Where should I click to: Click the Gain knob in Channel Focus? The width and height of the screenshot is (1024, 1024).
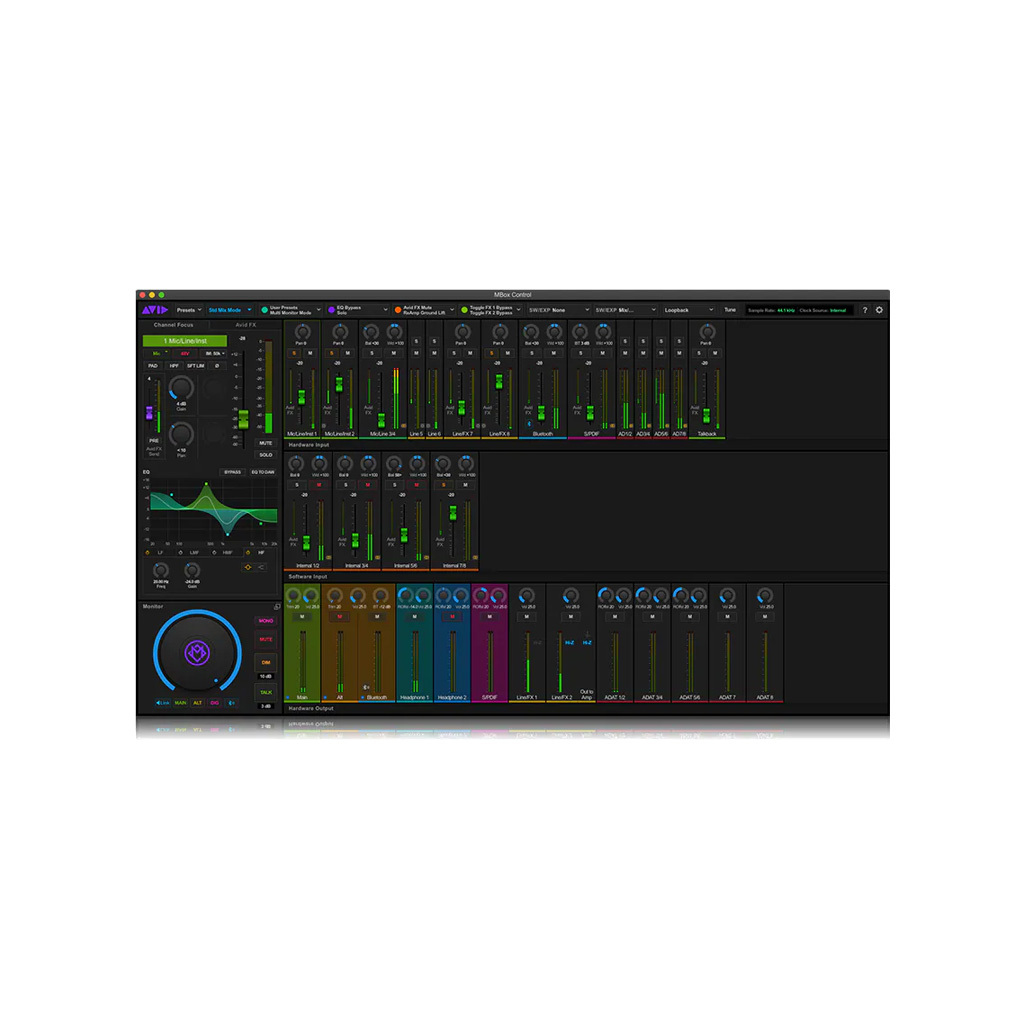tap(181, 389)
